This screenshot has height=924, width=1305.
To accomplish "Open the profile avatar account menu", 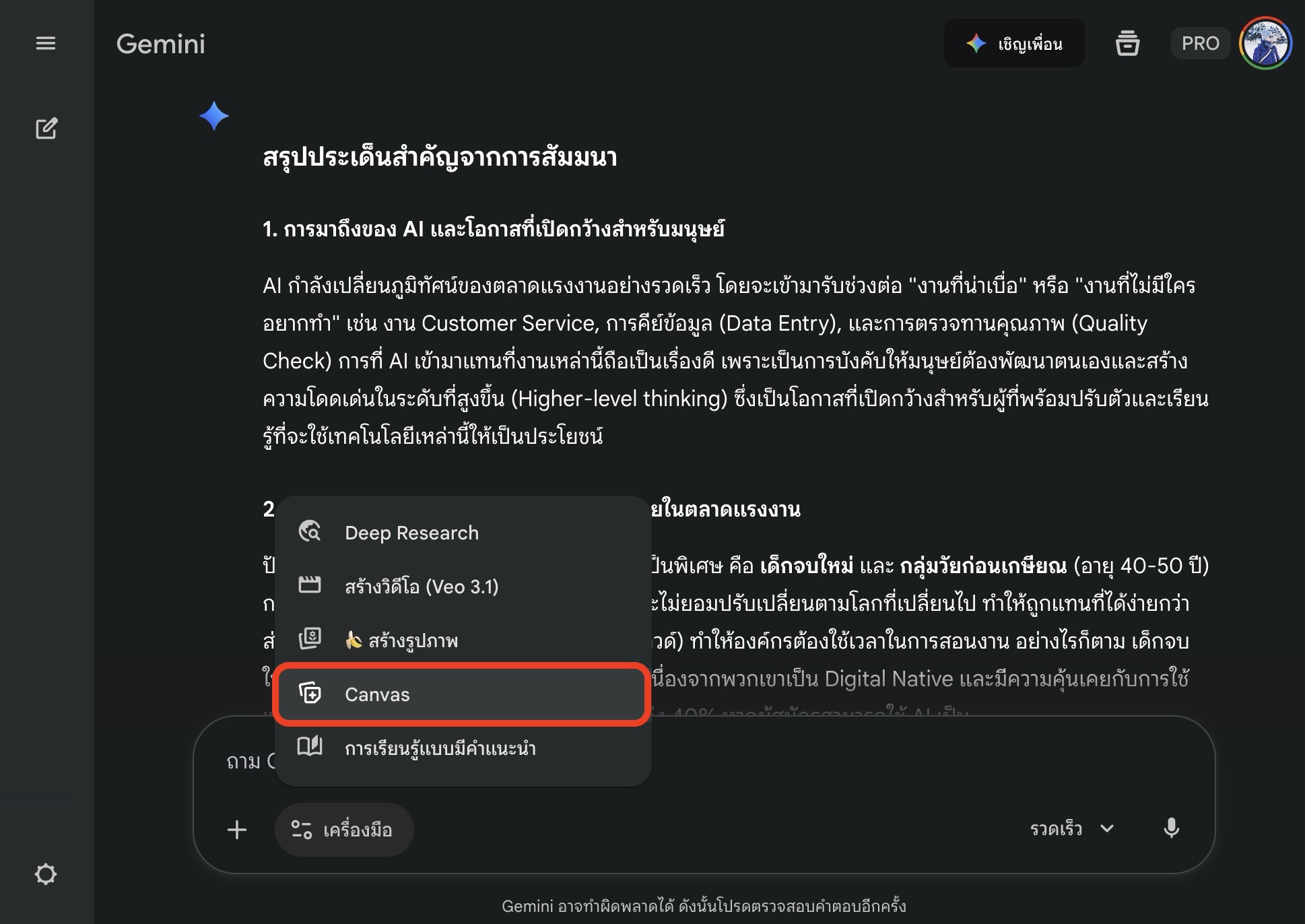I will pyautogui.click(x=1265, y=44).
